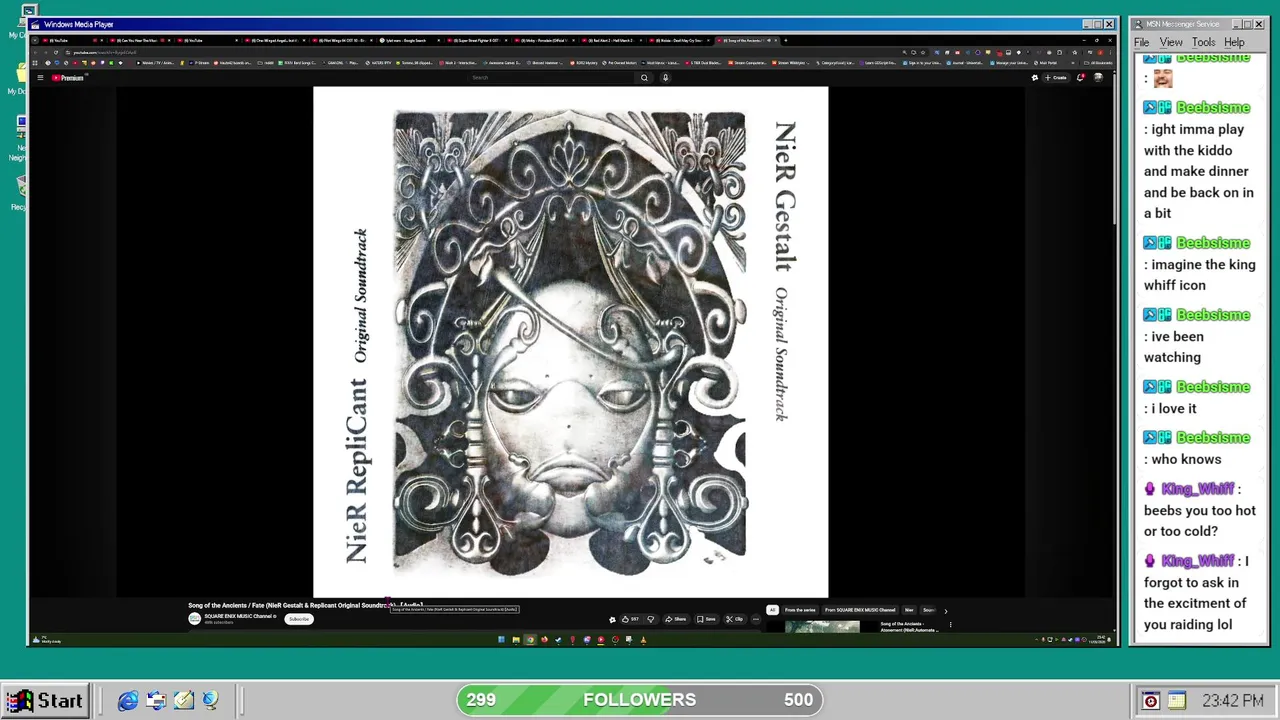Open the 23:42 PM taskbar clock
The height and width of the screenshot is (720, 1280).
tap(1233, 701)
